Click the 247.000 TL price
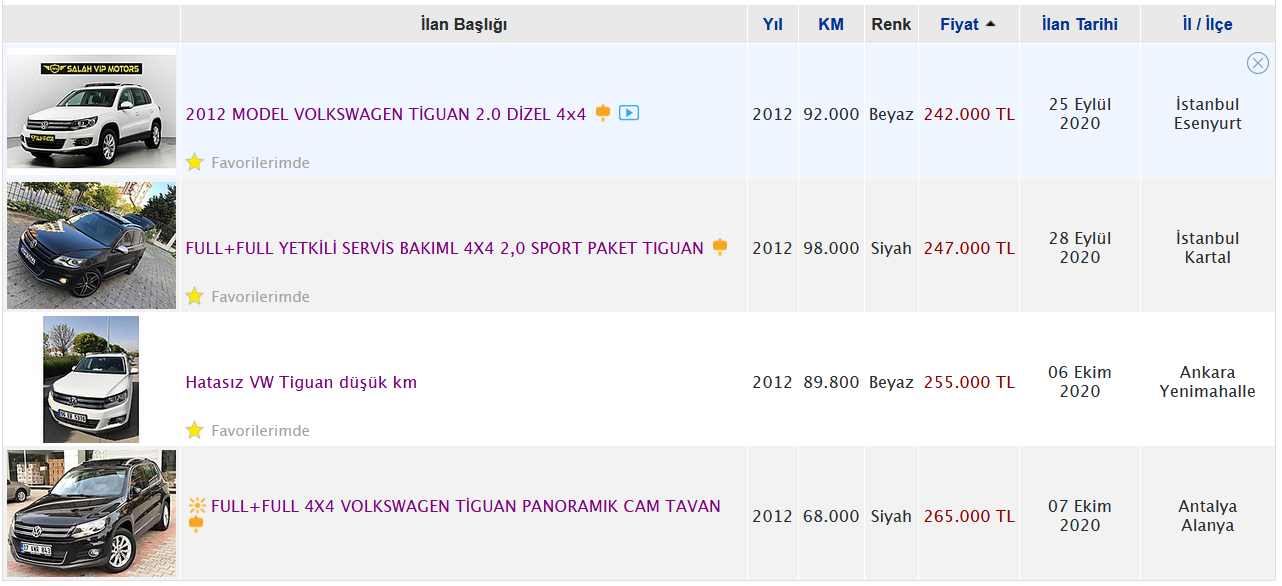 (969, 248)
